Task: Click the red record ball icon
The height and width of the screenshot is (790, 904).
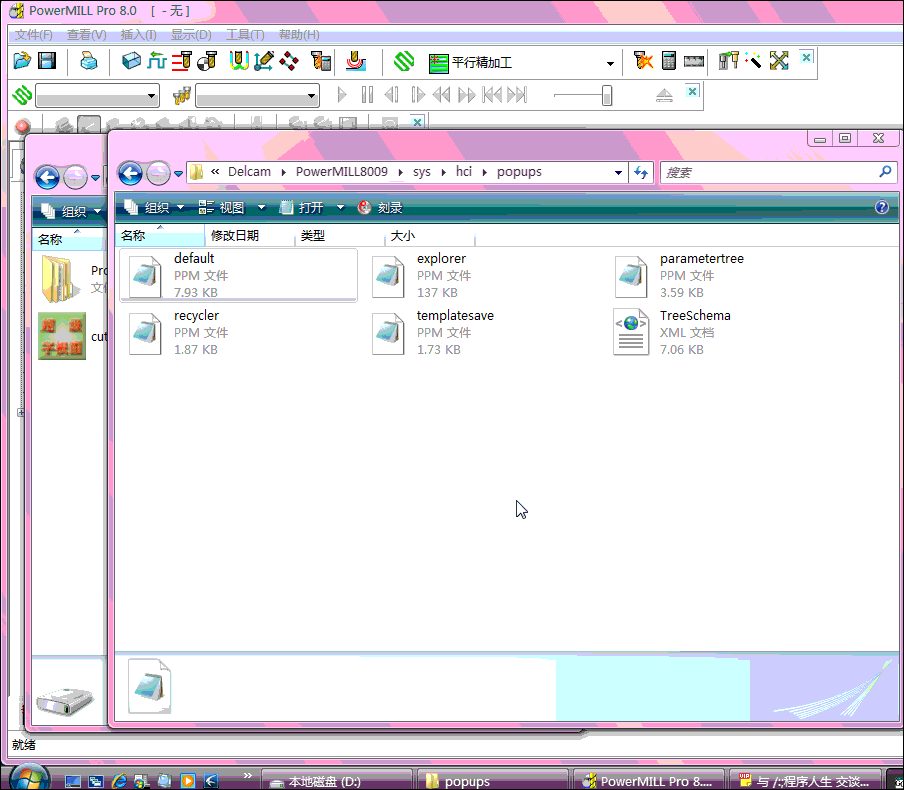Action: click(22, 125)
